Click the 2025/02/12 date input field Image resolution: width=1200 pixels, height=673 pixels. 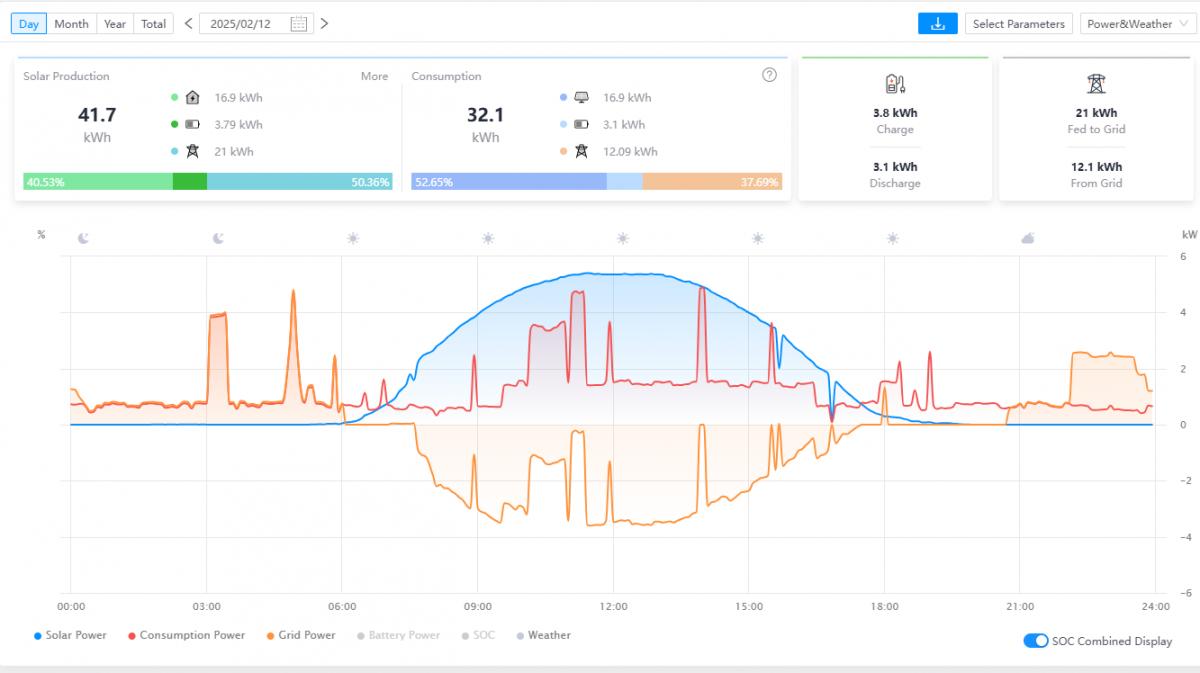(x=242, y=24)
